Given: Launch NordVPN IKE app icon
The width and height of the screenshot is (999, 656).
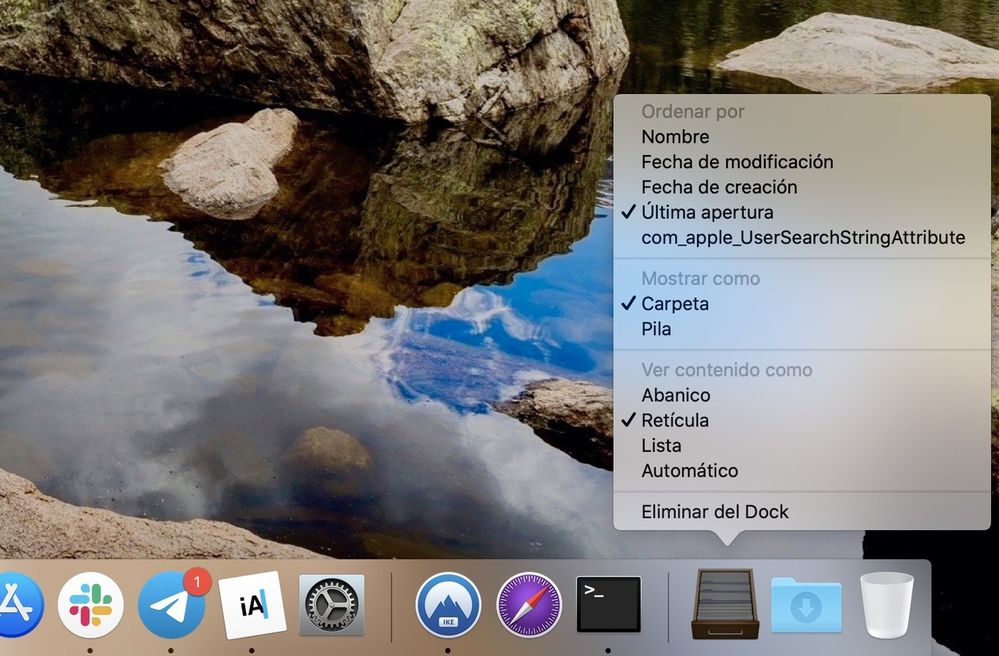Looking at the screenshot, I should coord(448,605).
